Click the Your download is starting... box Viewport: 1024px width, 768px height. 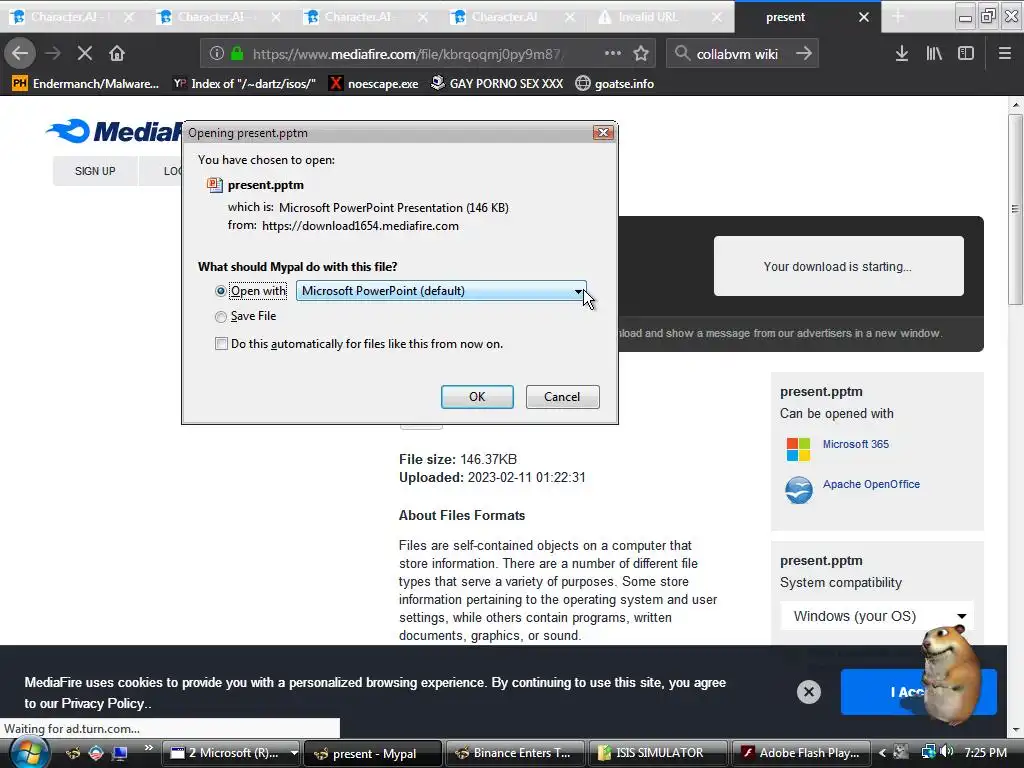[x=839, y=266]
